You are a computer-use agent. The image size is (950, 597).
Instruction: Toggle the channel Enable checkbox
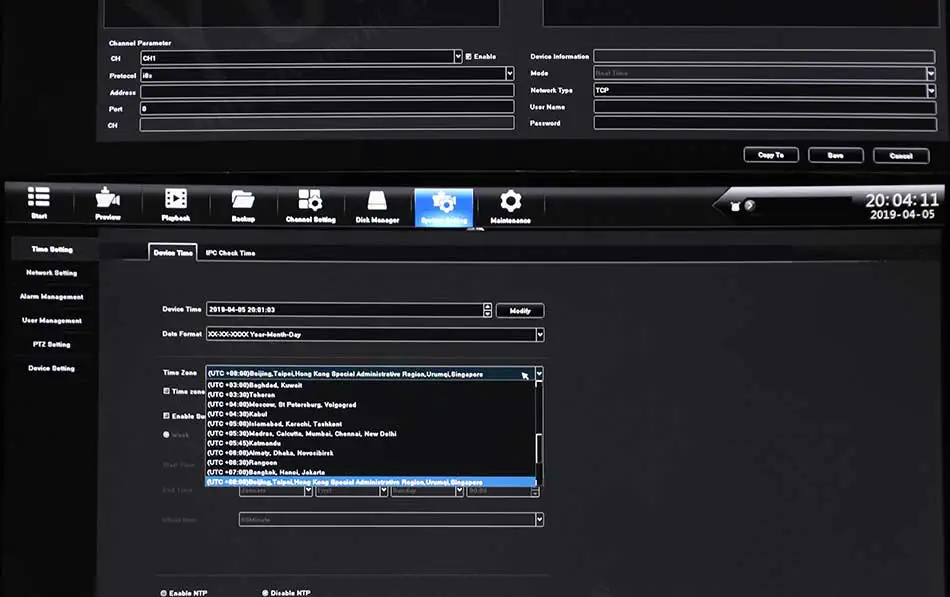pyautogui.click(x=468, y=56)
